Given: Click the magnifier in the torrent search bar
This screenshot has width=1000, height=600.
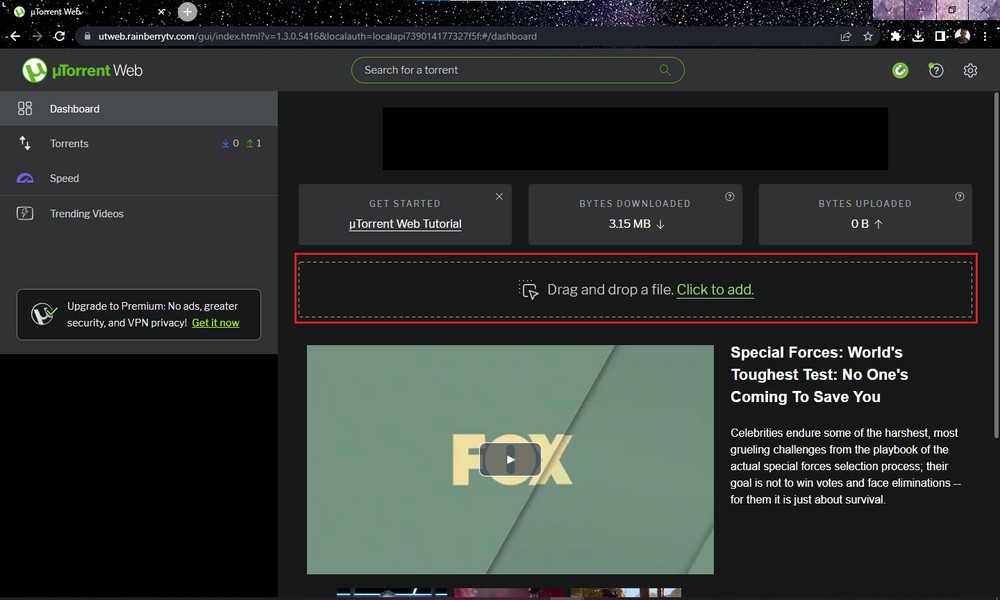Looking at the screenshot, I should tap(664, 70).
